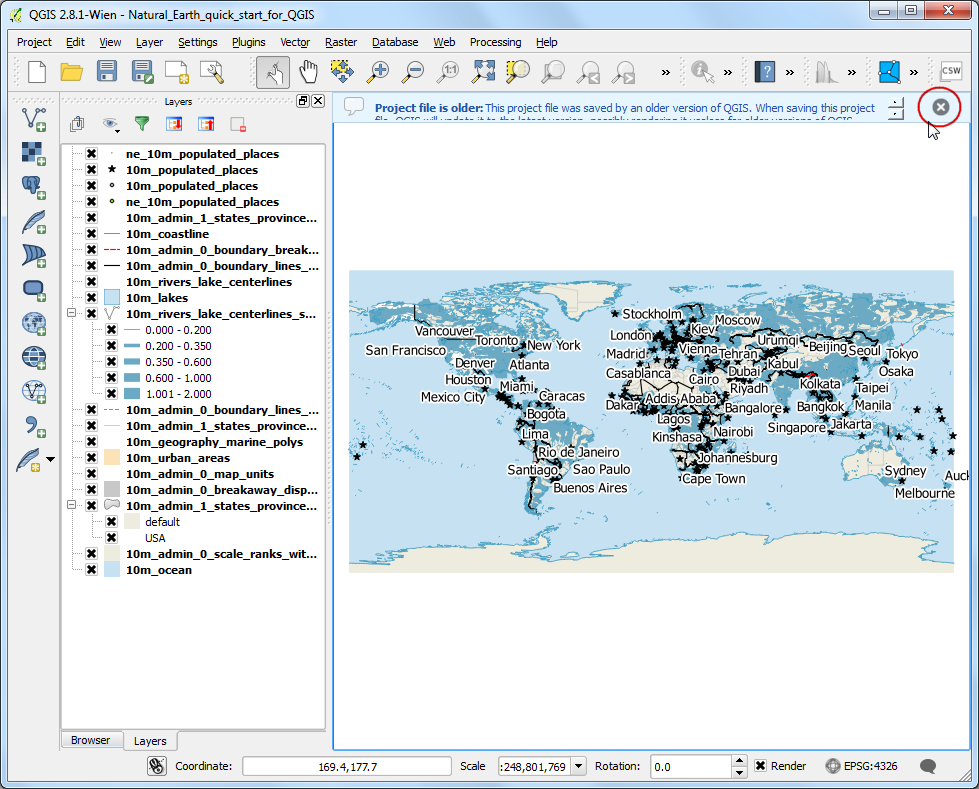Save the project with the floppy disk icon
Screen dimensions: 979x789
[x=107, y=71]
